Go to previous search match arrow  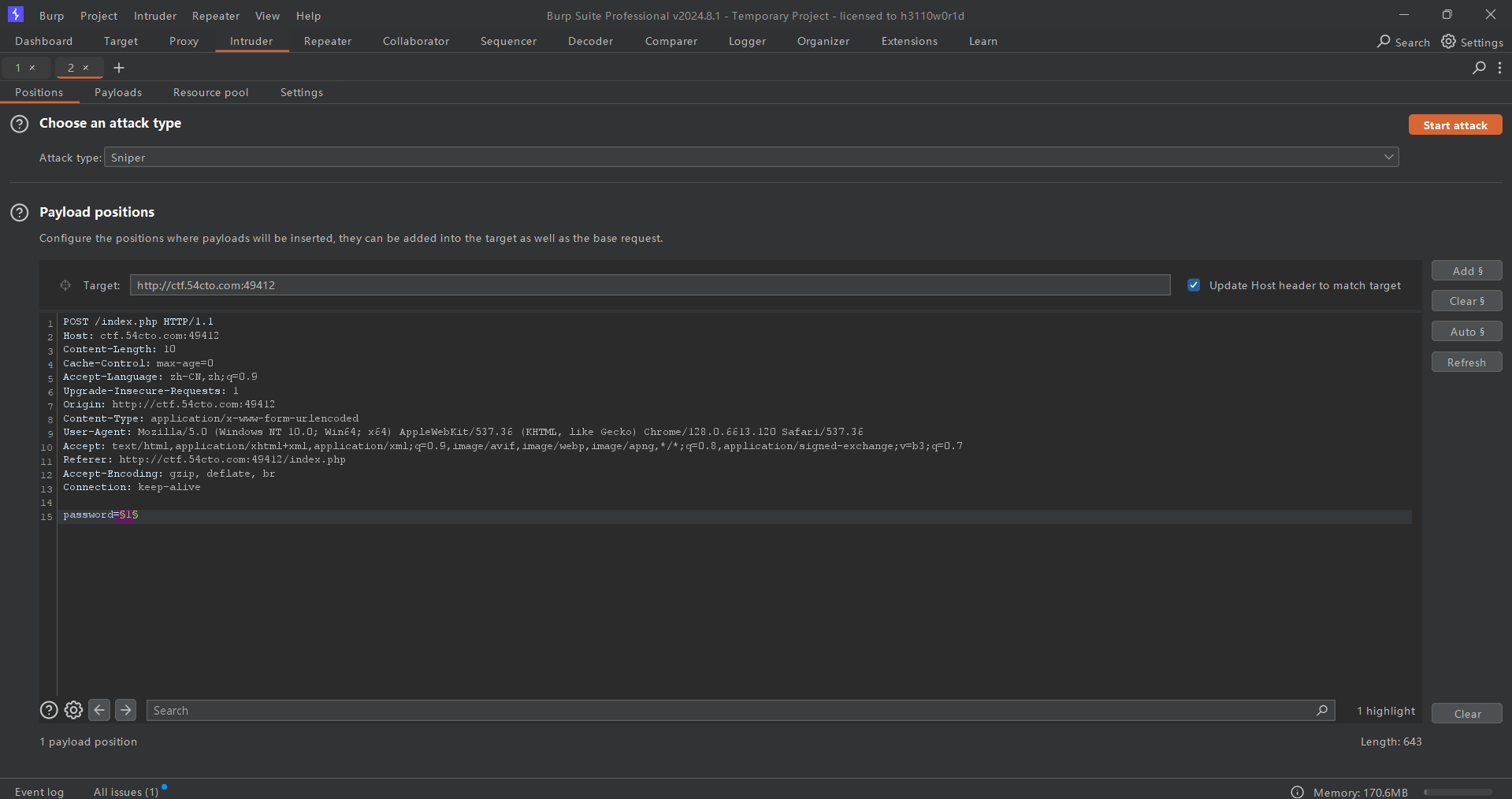click(x=99, y=710)
